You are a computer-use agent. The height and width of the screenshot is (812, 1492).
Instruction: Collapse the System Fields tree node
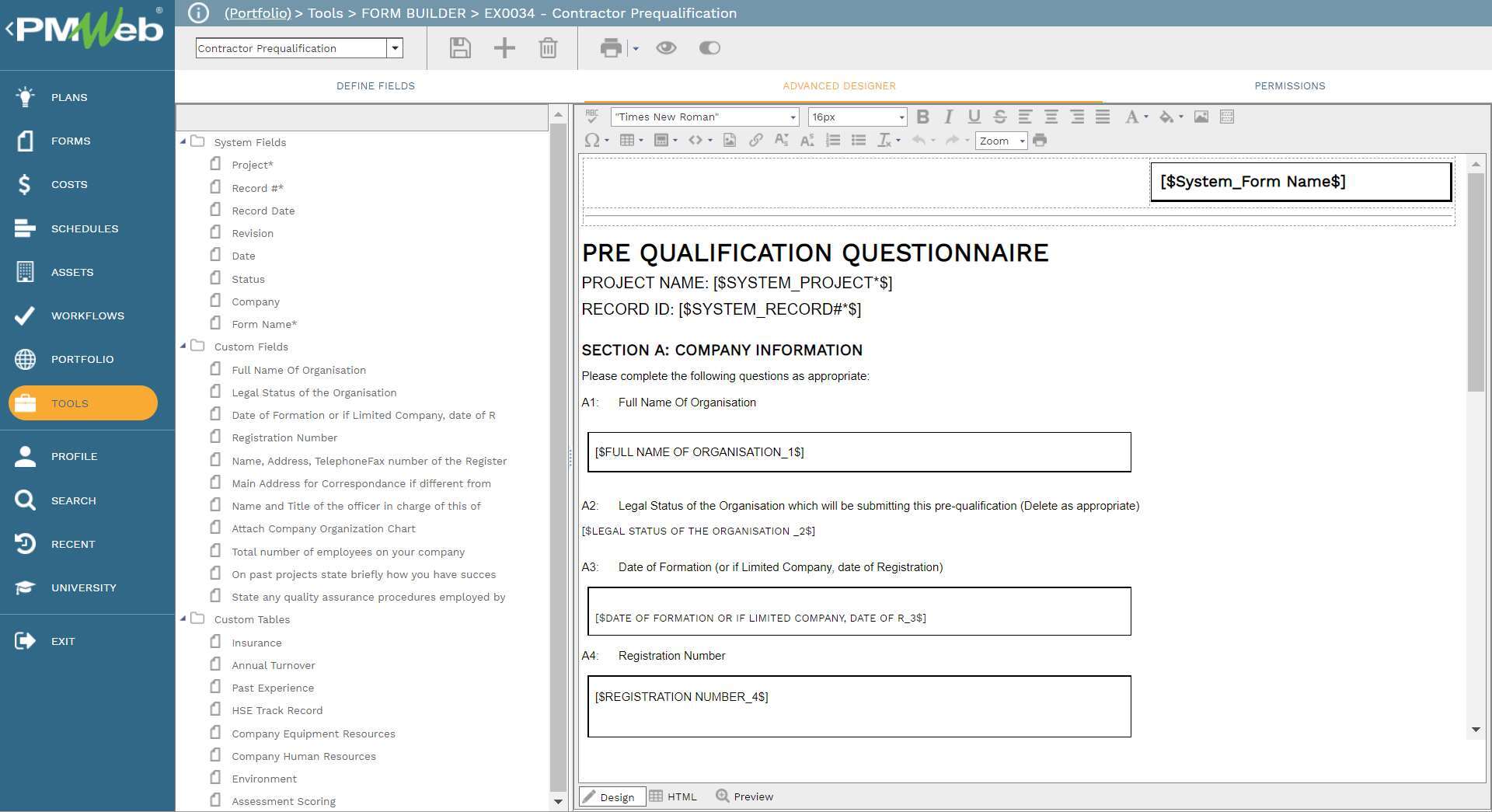point(183,142)
